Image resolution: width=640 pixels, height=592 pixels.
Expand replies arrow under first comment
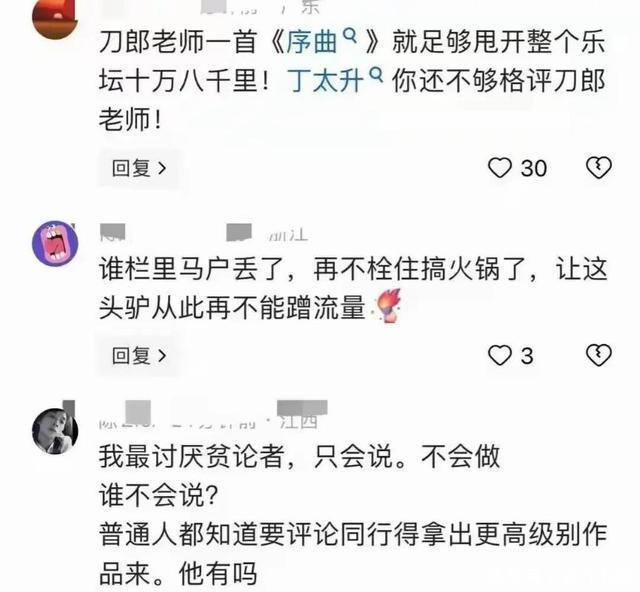coord(162,168)
